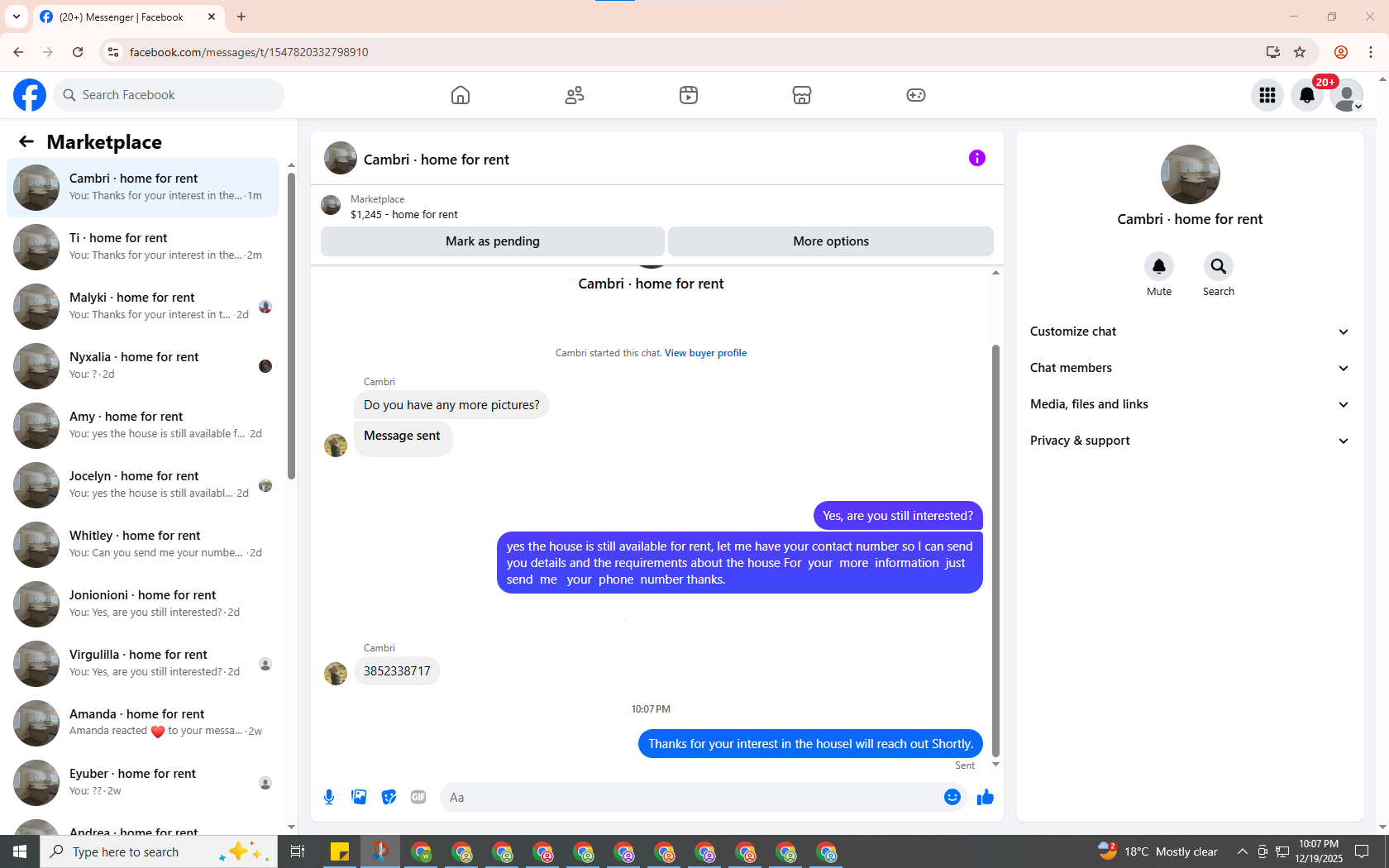
Task: Expand the Chat members section
Action: (x=1190, y=368)
